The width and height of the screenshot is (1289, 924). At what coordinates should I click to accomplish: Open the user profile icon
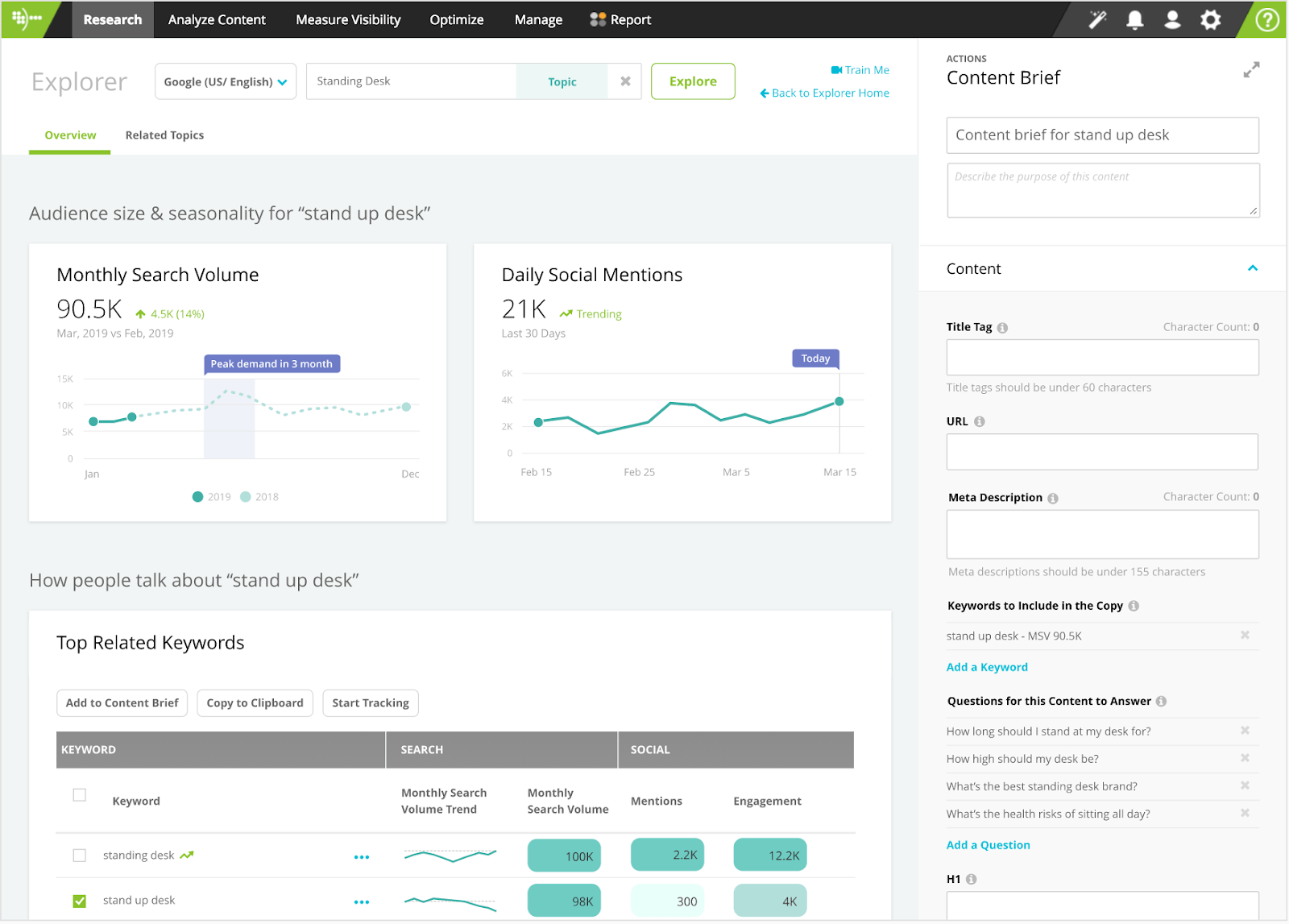point(1172,19)
